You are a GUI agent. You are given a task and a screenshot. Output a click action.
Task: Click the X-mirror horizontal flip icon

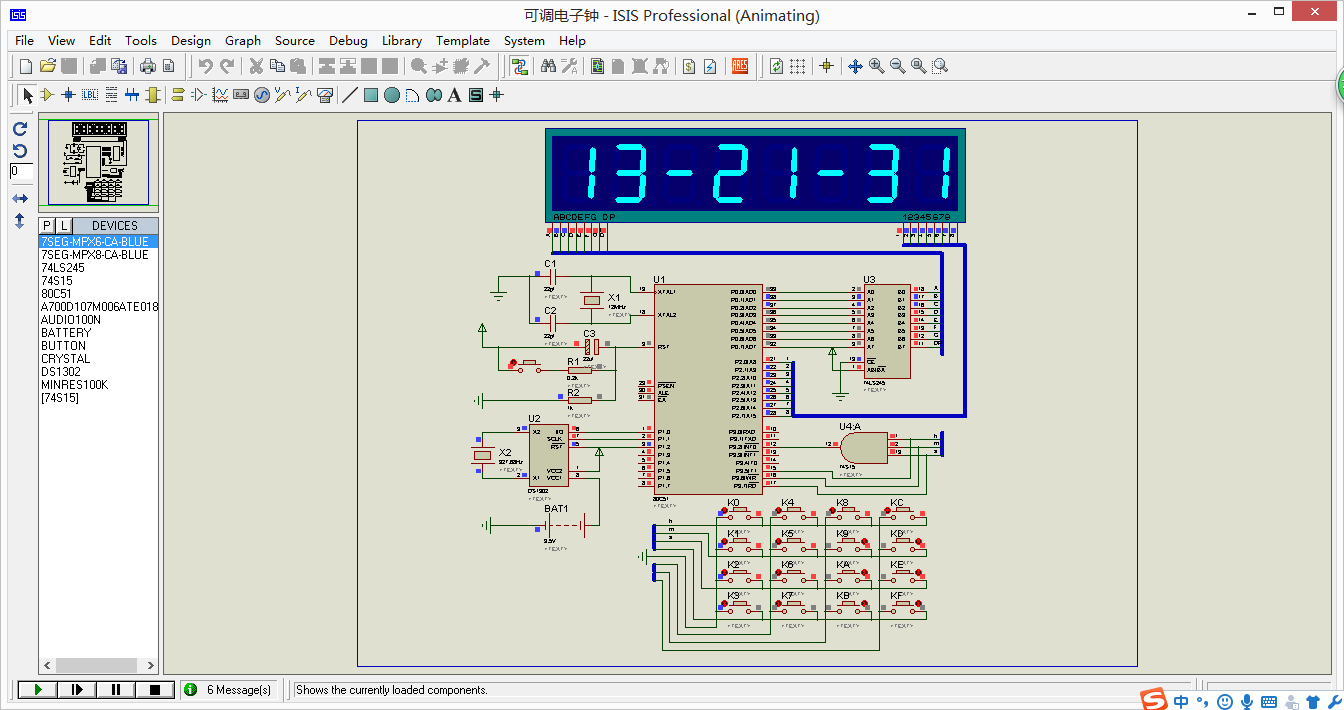coord(20,199)
